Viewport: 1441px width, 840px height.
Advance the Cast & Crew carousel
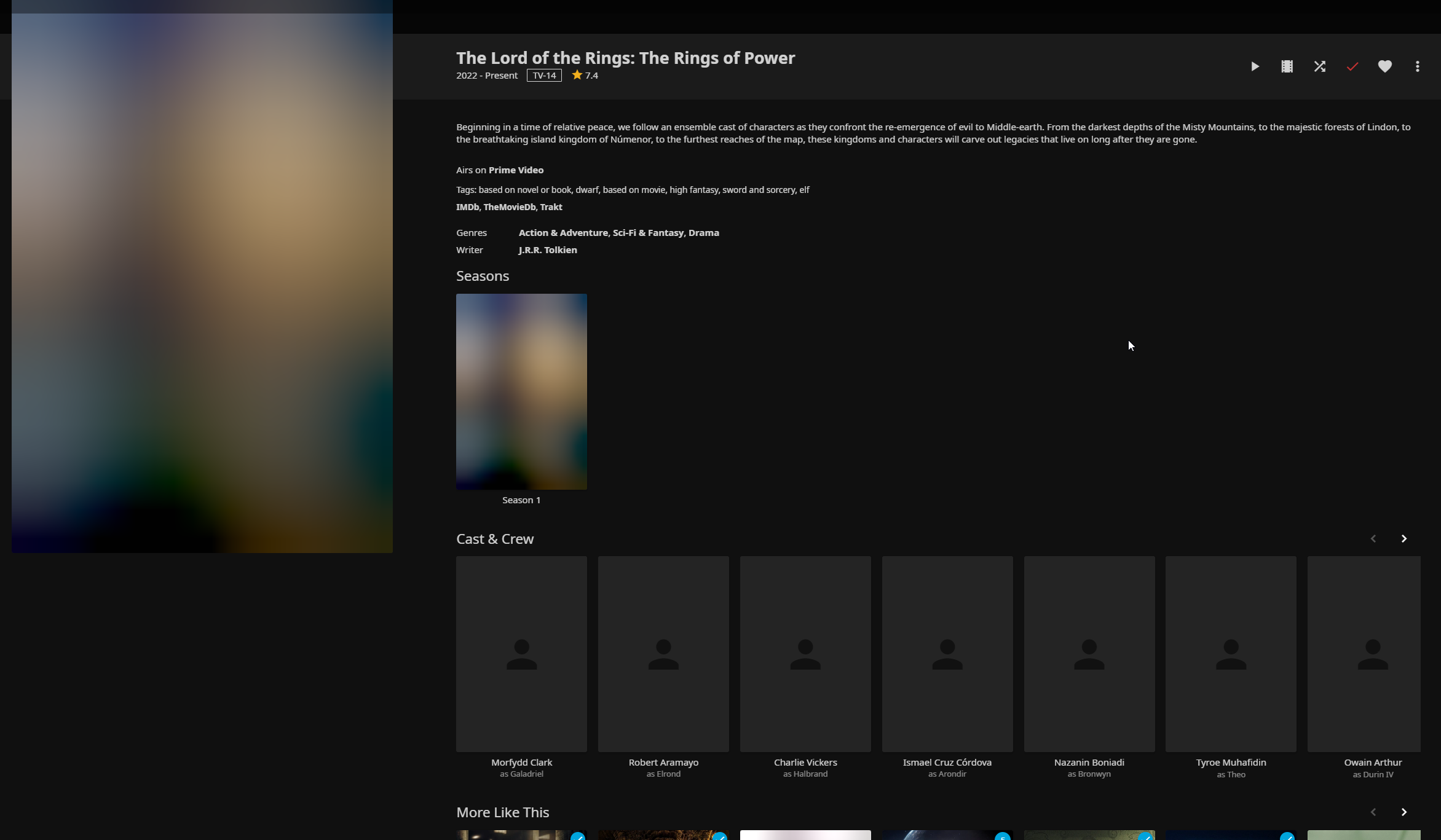1405,538
